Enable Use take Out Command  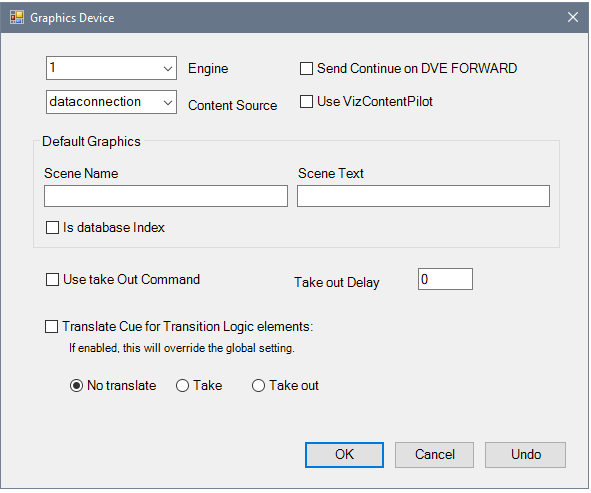[x=52, y=280]
